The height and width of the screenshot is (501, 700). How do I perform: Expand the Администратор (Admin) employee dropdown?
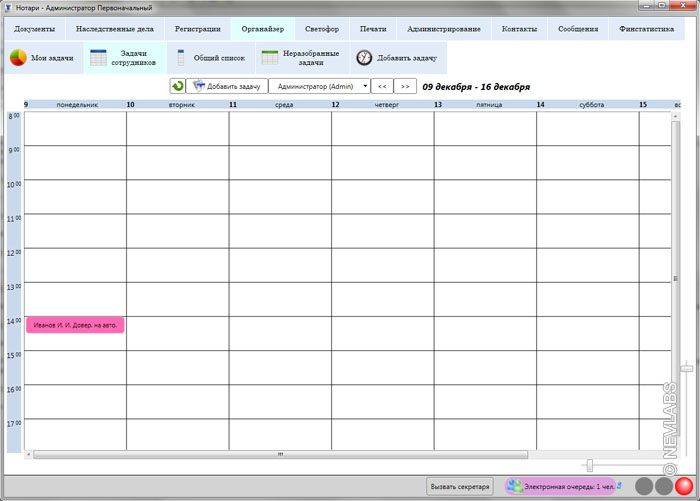tap(319, 87)
